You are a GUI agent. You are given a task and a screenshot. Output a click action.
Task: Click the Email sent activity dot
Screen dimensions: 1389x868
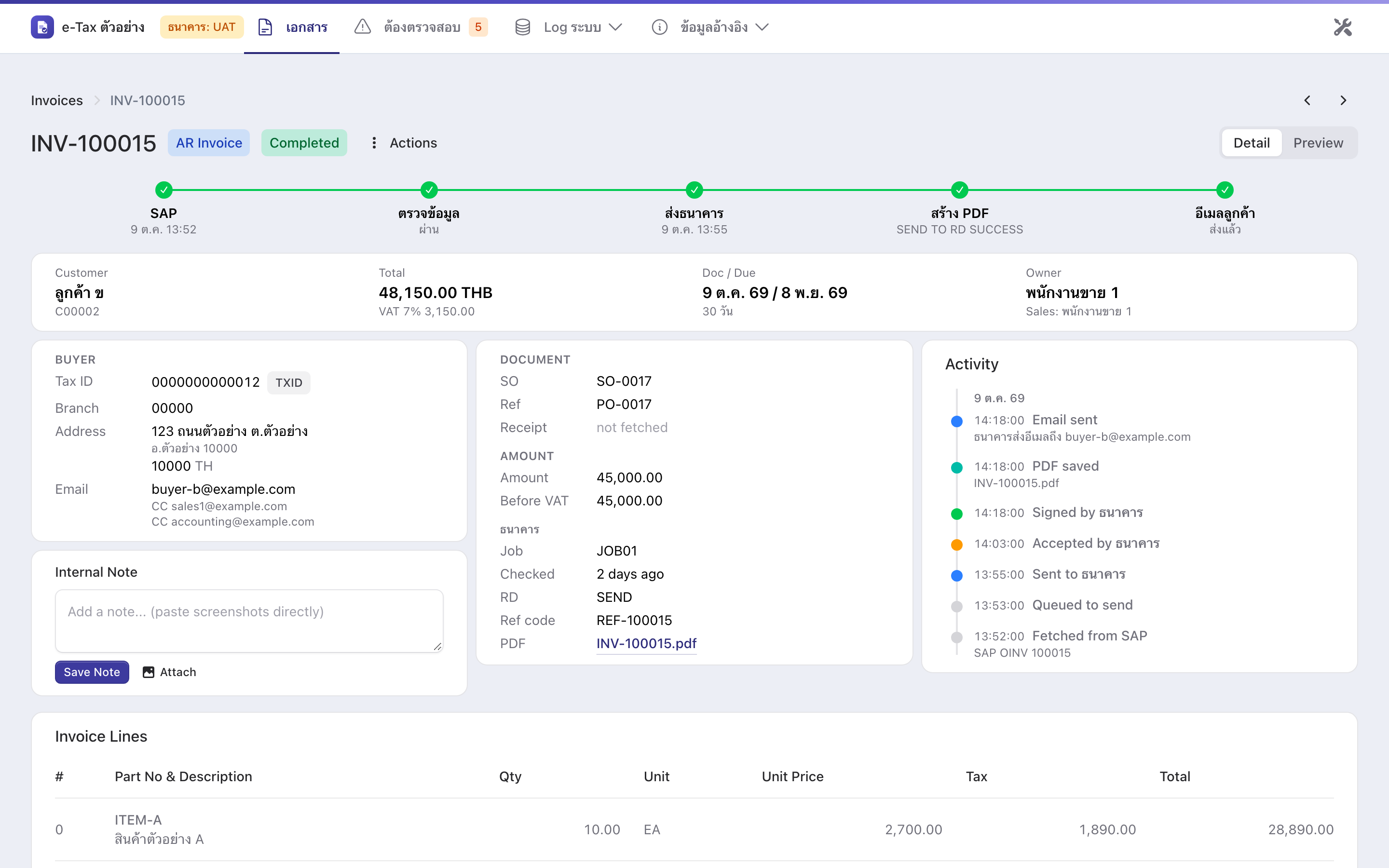click(957, 421)
